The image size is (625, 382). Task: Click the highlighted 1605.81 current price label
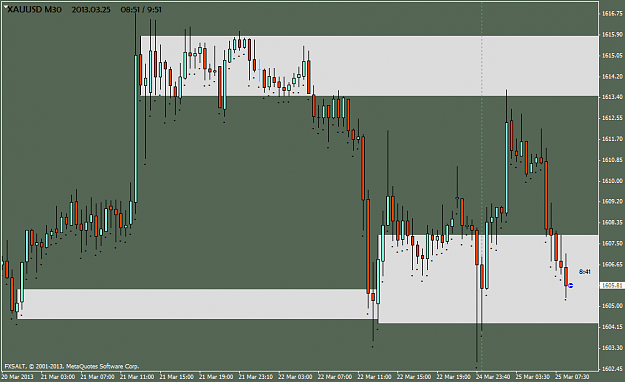click(612, 286)
